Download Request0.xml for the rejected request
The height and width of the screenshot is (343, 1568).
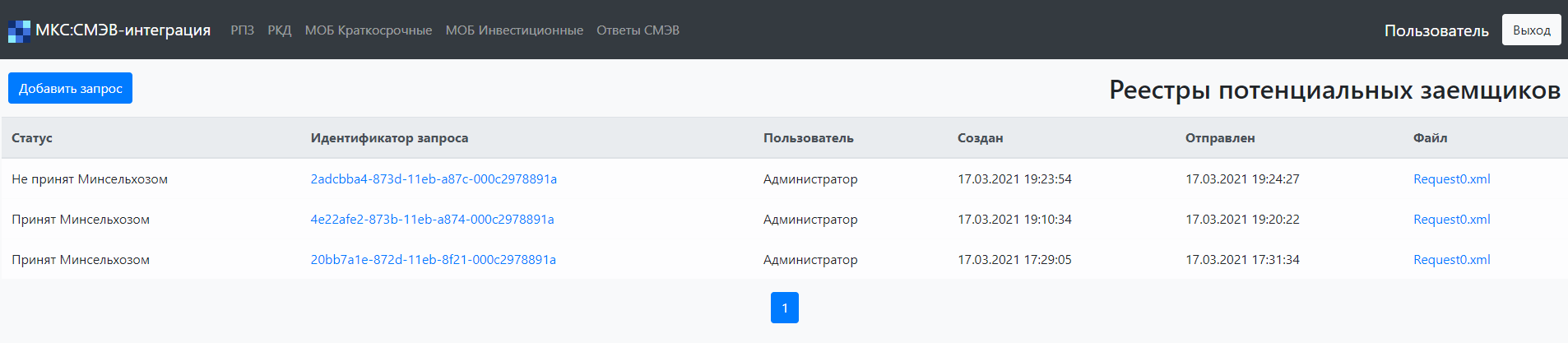(1451, 179)
